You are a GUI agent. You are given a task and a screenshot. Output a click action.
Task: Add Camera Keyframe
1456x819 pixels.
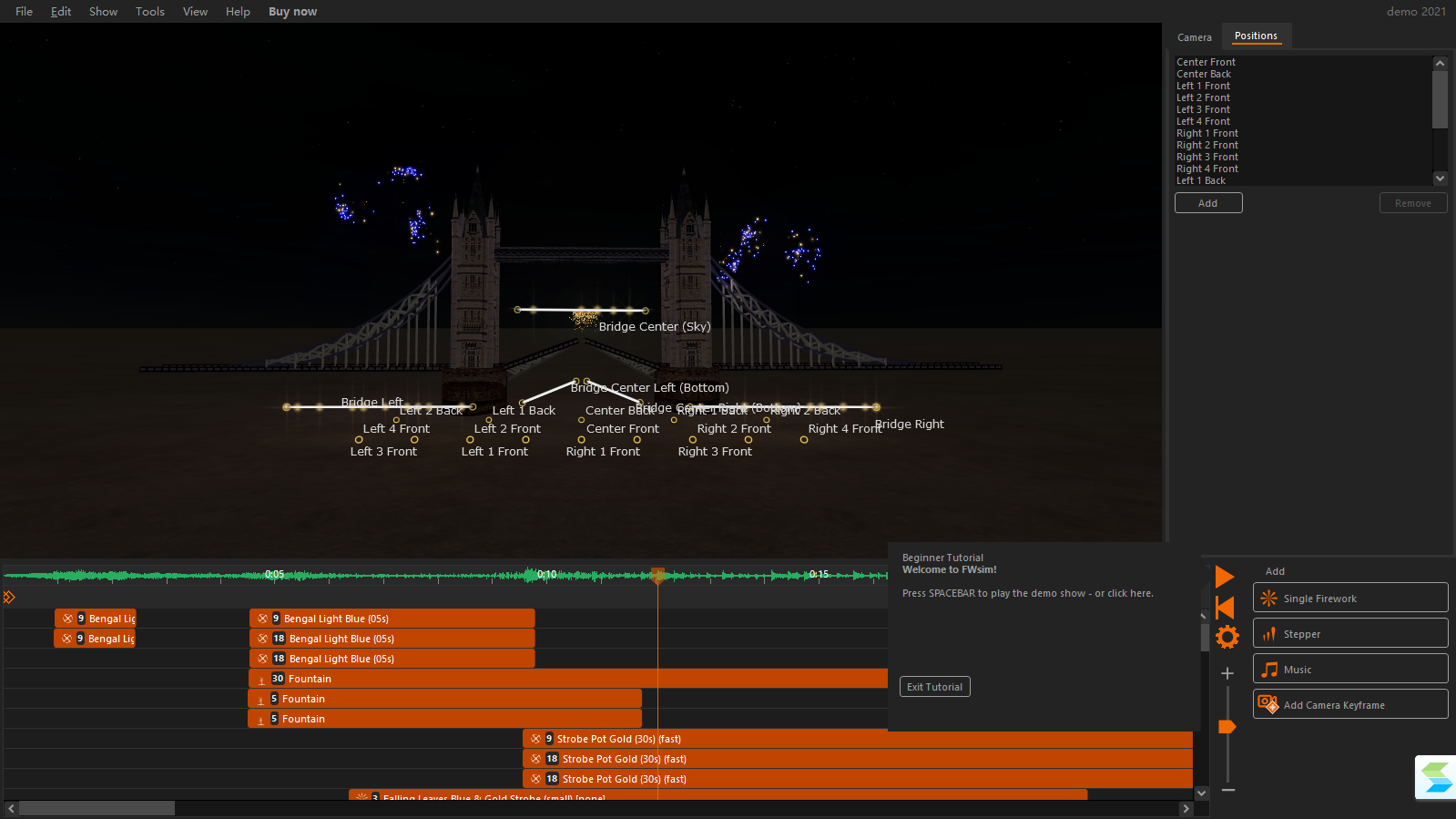tap(1350, 704)
